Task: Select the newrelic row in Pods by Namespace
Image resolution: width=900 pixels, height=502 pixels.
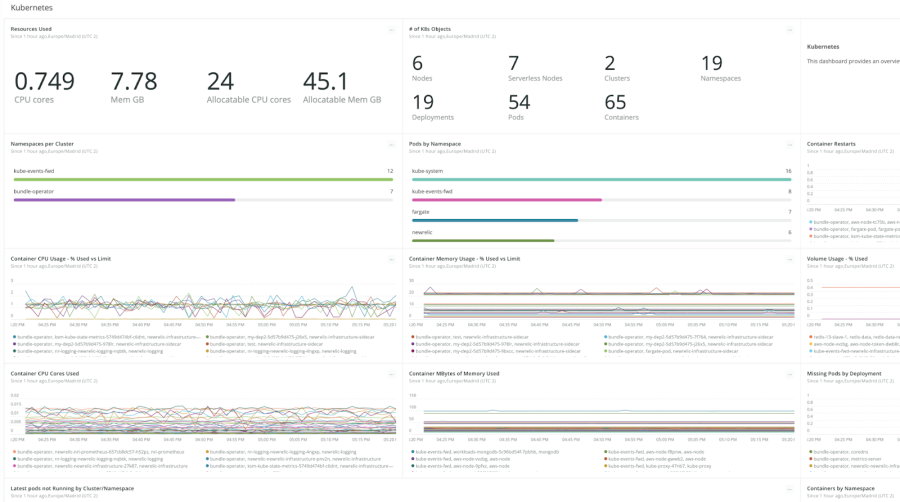Action: [602, 236]
